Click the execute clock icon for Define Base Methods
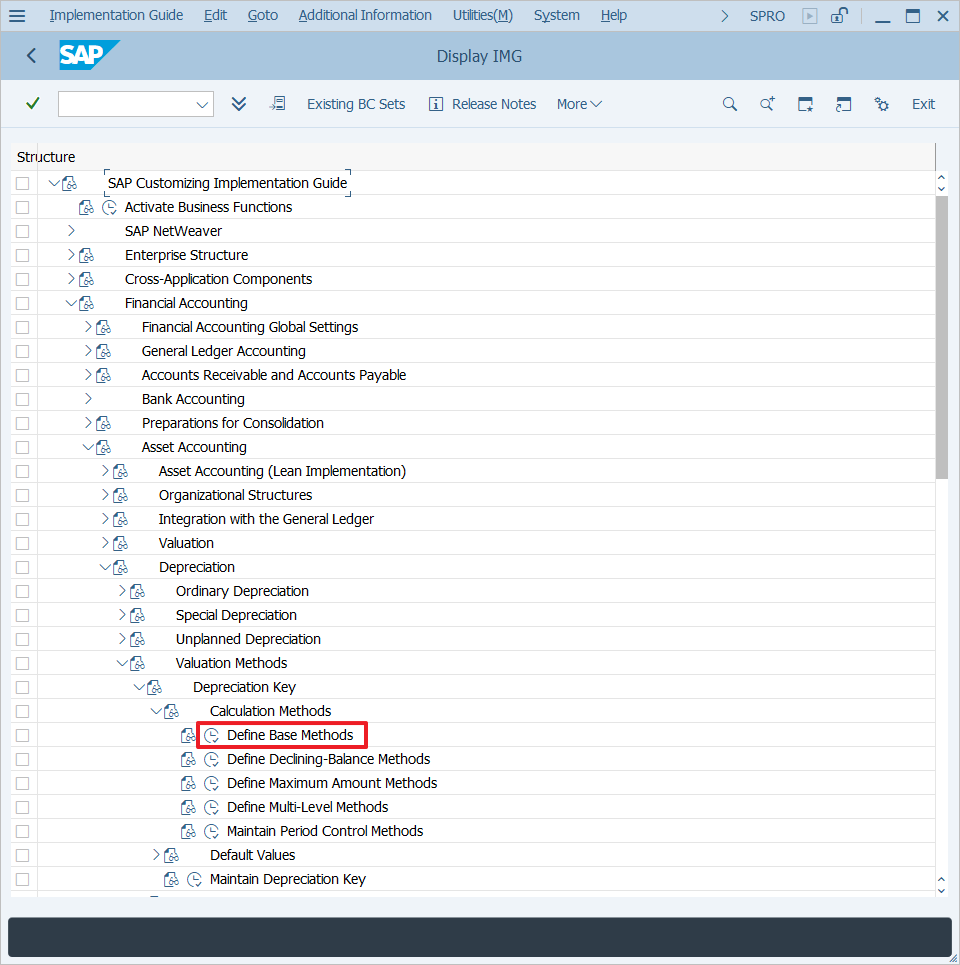This screenshot has height=965, width=960. (x=211, y=735)
